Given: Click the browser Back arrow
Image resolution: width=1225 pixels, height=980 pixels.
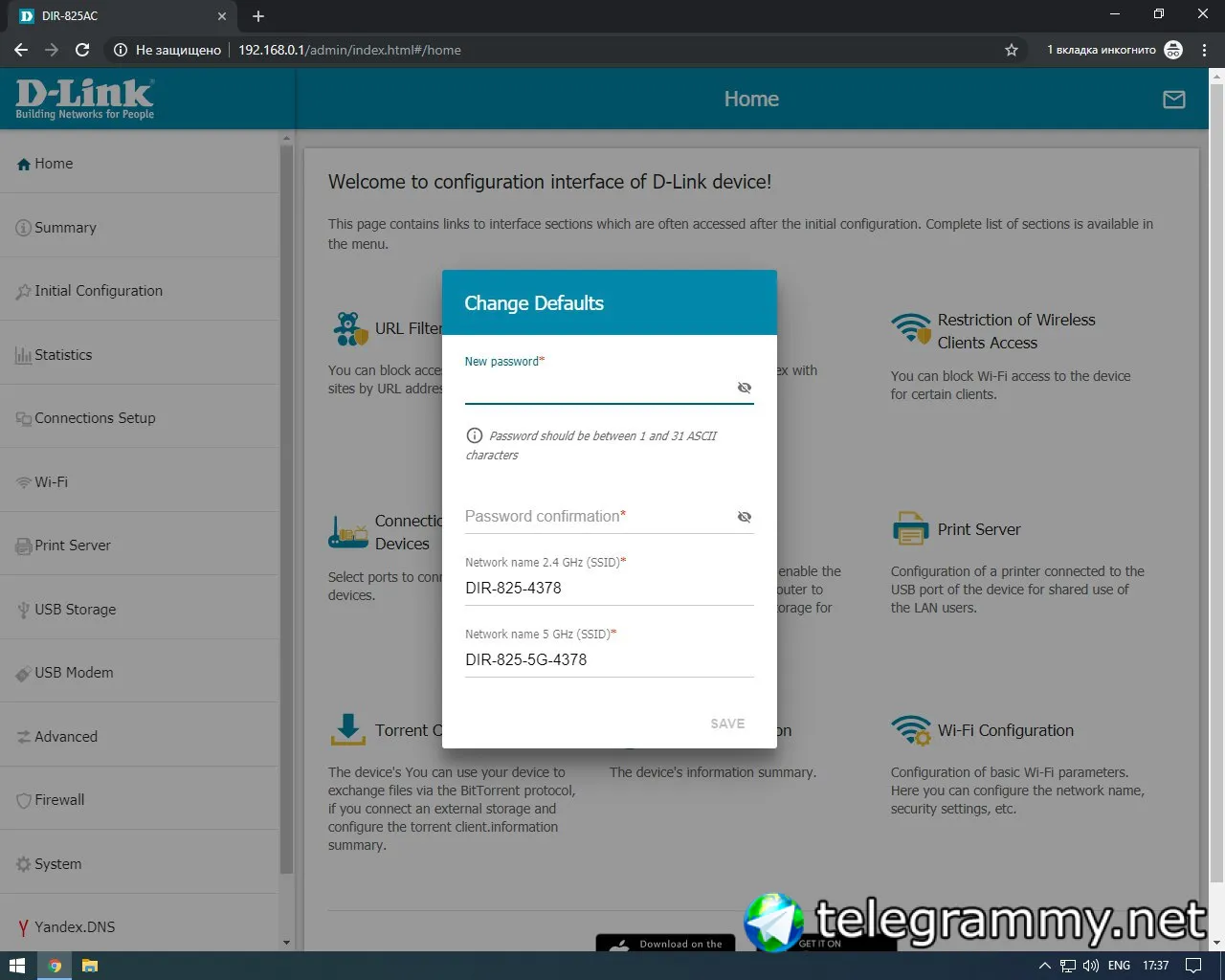Looking at the screenshot, I should pyautogui.click(x=21, y=50).
